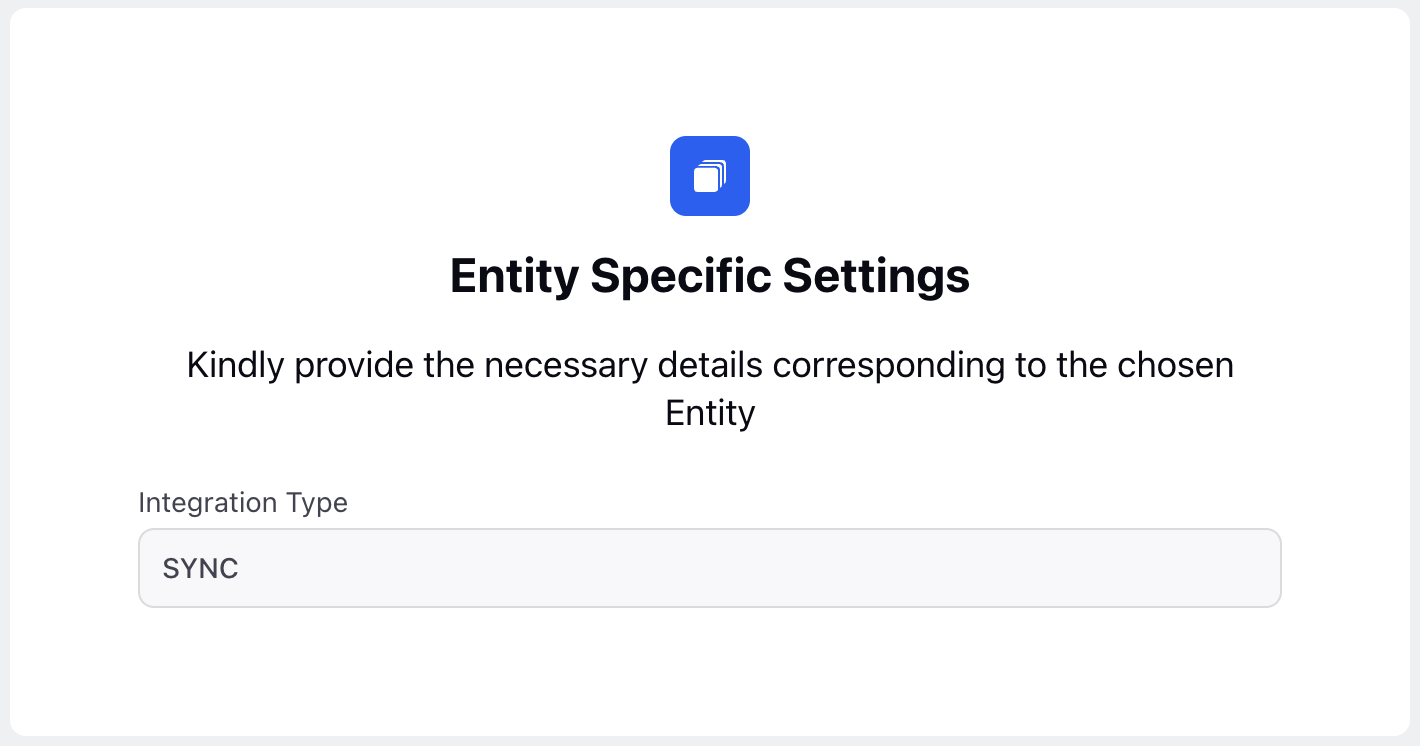The width and height of the screenshot is (1420, 746).
Task: Click the Entity Specific Settings heading
Action: 710,276
